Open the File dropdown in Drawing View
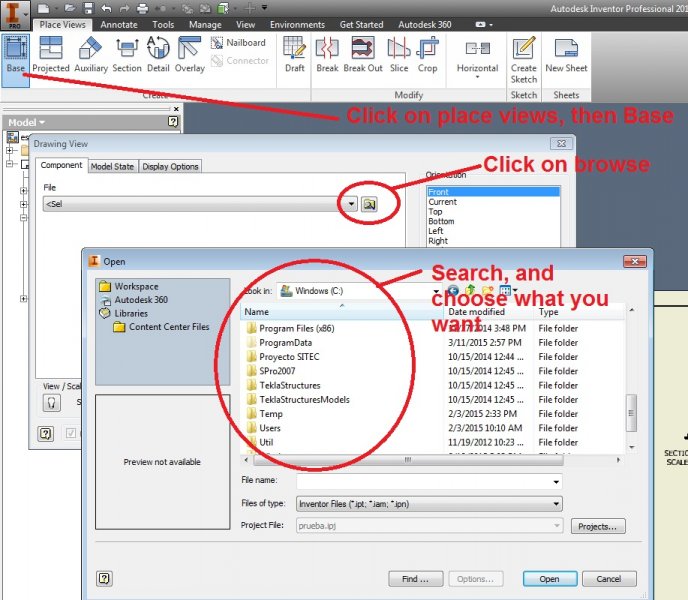Viewport: 688px width, 600px height. [x=351, y=204]
